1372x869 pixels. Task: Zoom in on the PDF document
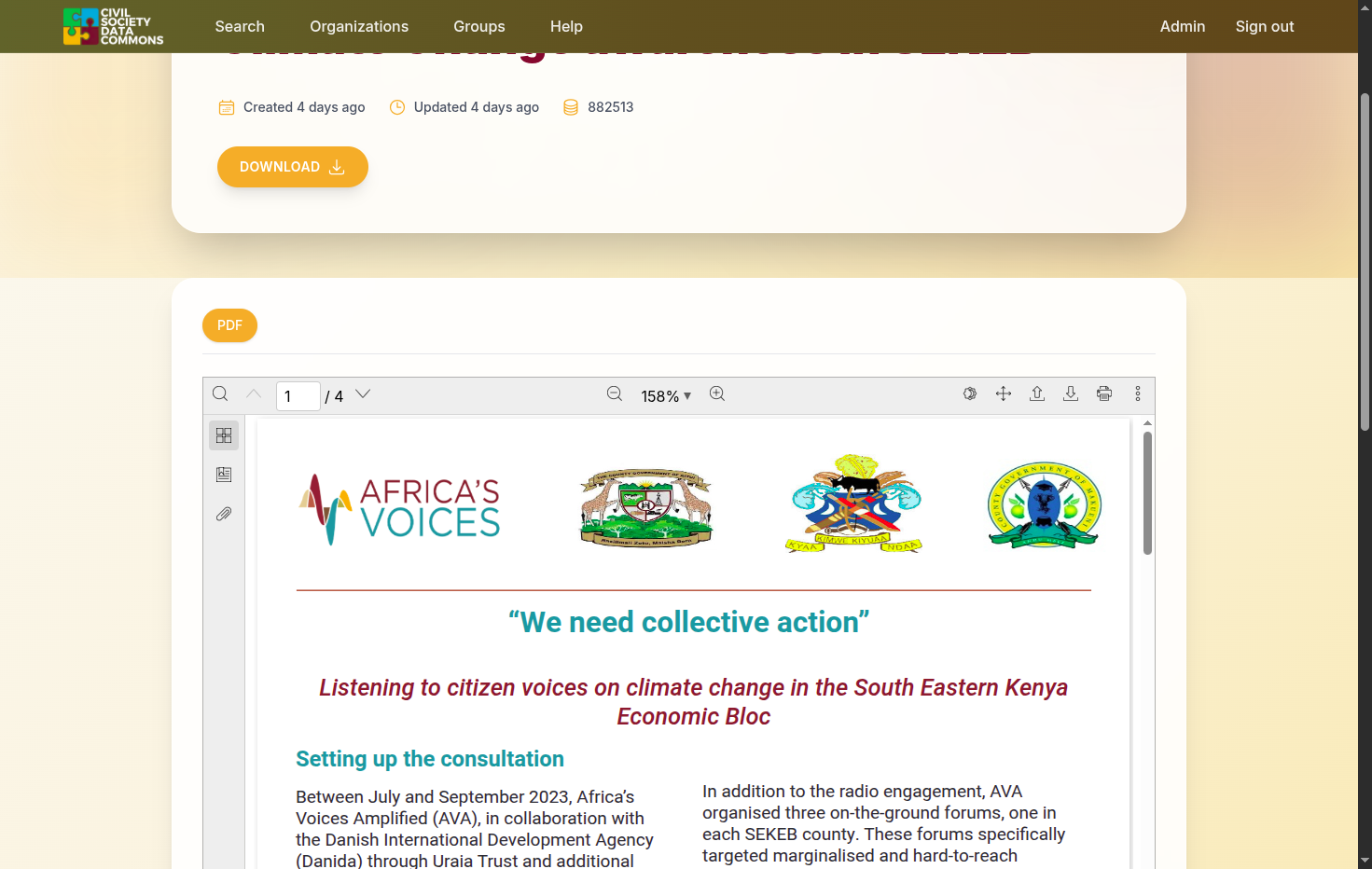pyautogui.click(x=717, y=394)
